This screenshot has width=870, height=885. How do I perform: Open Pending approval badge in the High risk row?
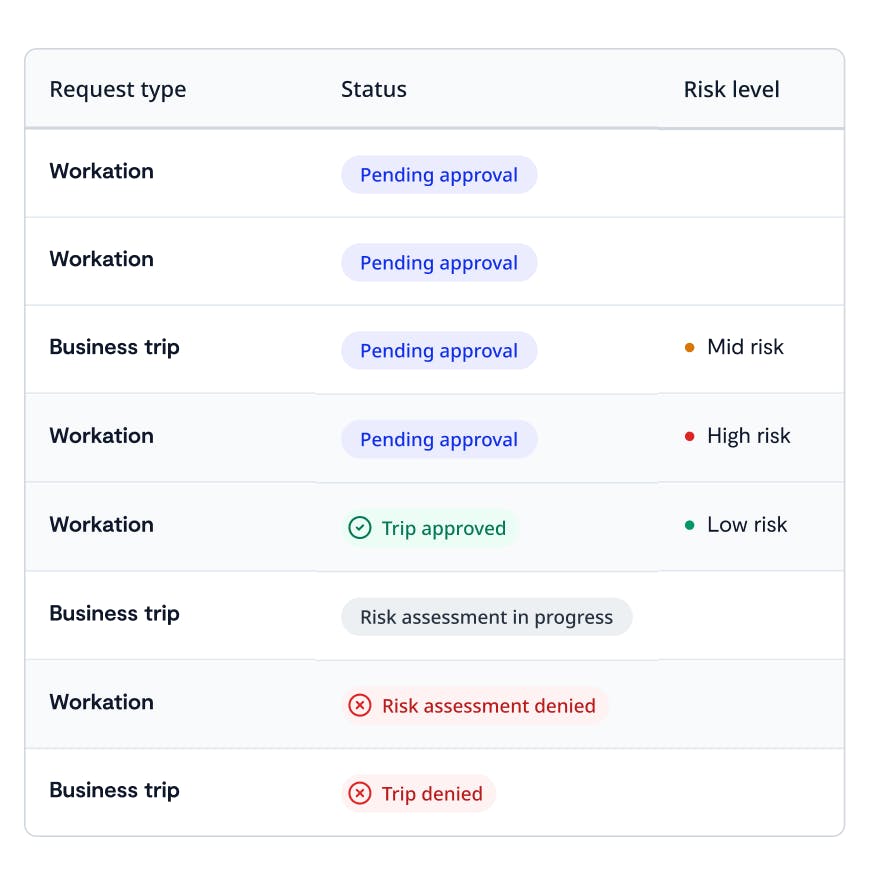pos(439,439)
